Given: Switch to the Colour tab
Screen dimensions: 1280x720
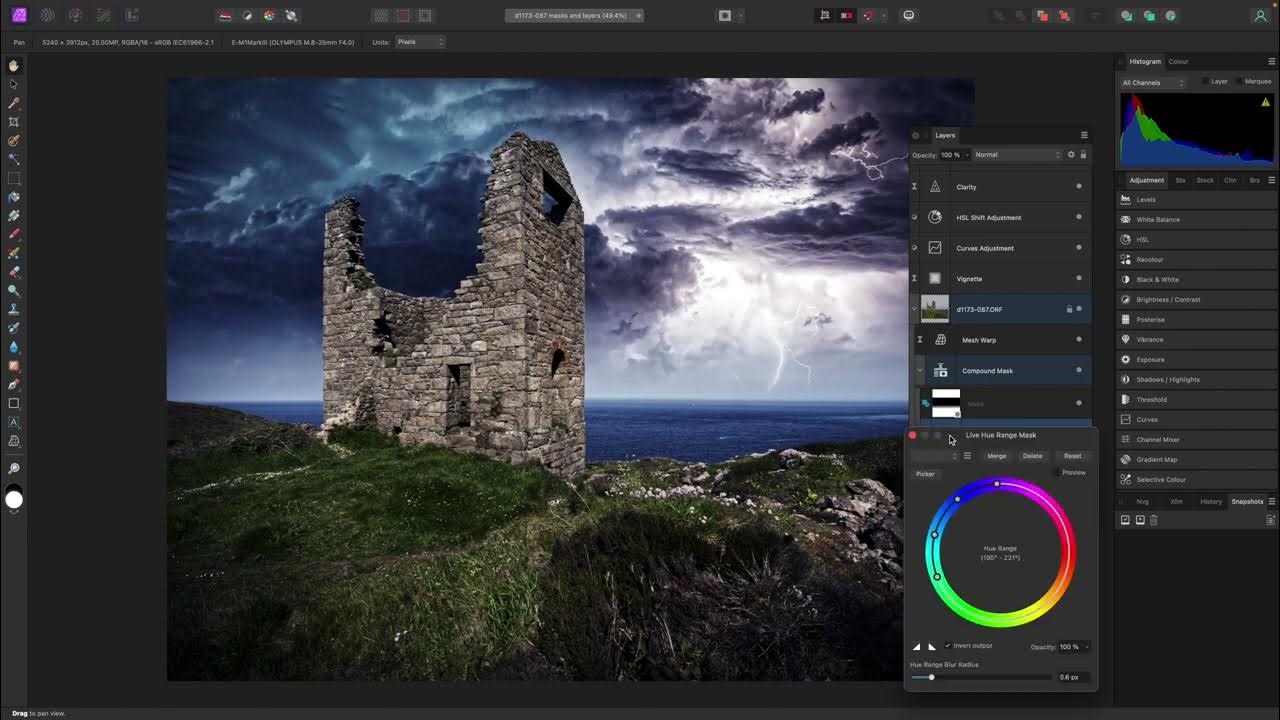Looking at the screenshot, I should point(1178,61).
